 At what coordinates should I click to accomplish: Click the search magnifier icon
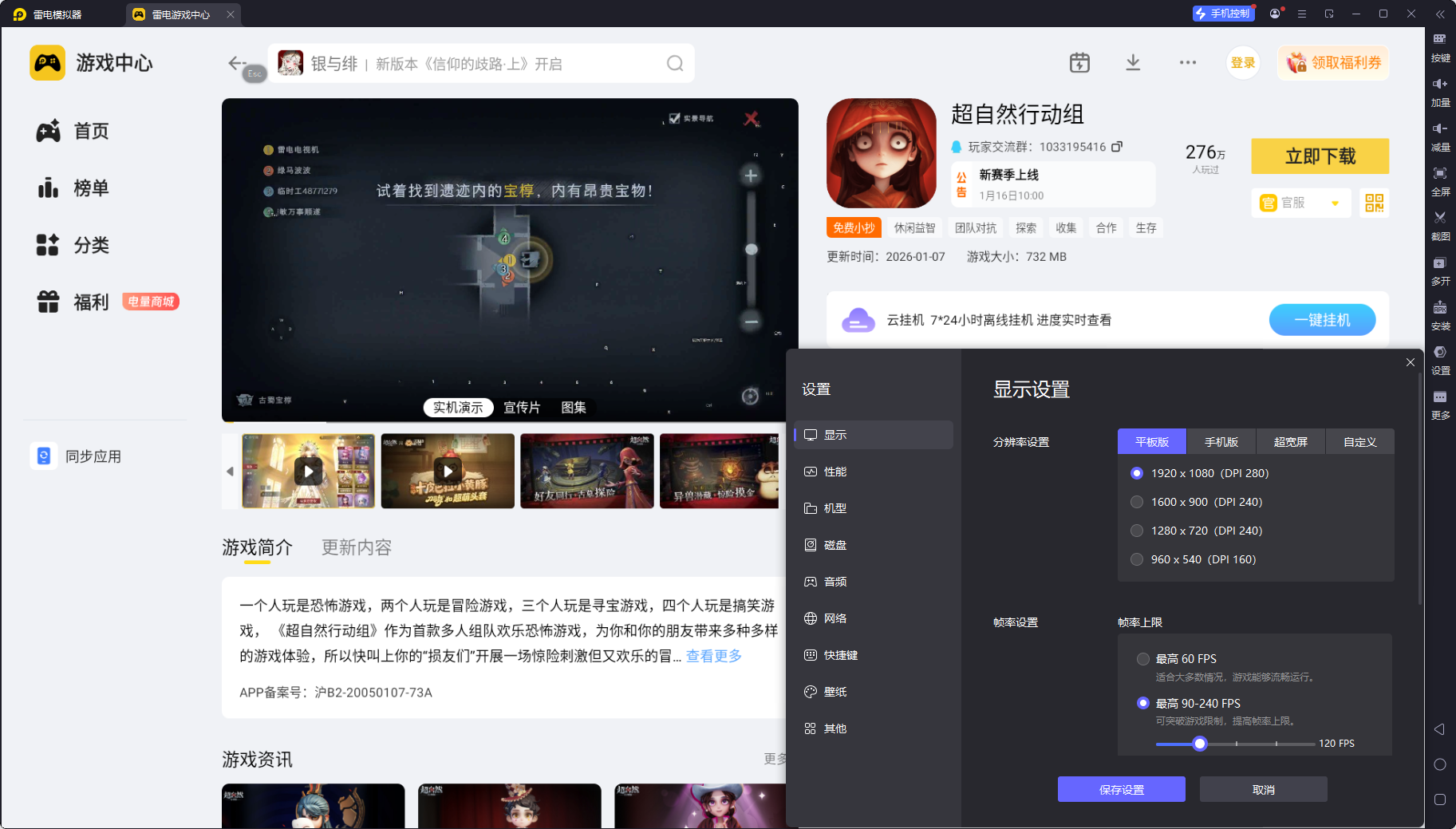coord(675,63)
